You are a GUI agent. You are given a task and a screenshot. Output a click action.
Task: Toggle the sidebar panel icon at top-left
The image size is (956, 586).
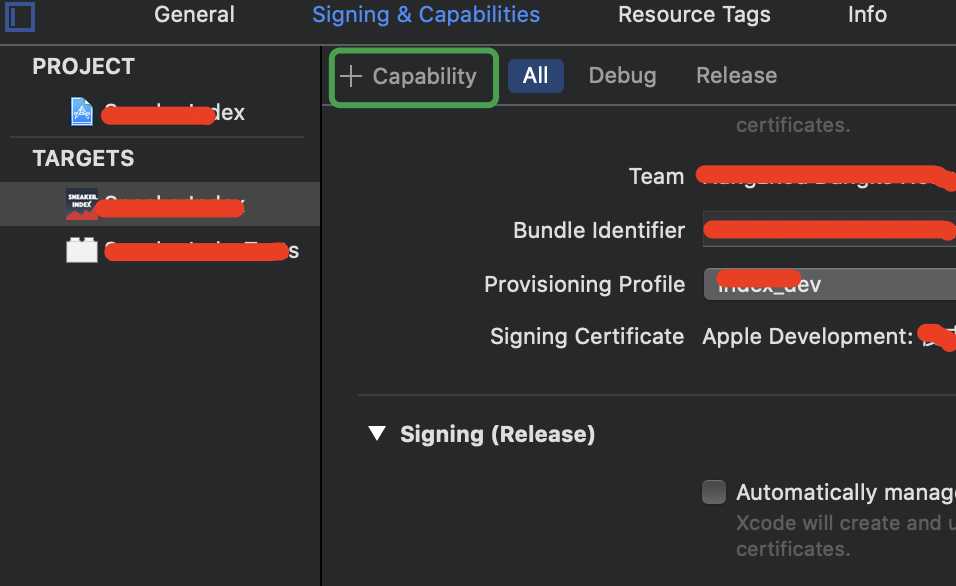click(x=20, y=16)
